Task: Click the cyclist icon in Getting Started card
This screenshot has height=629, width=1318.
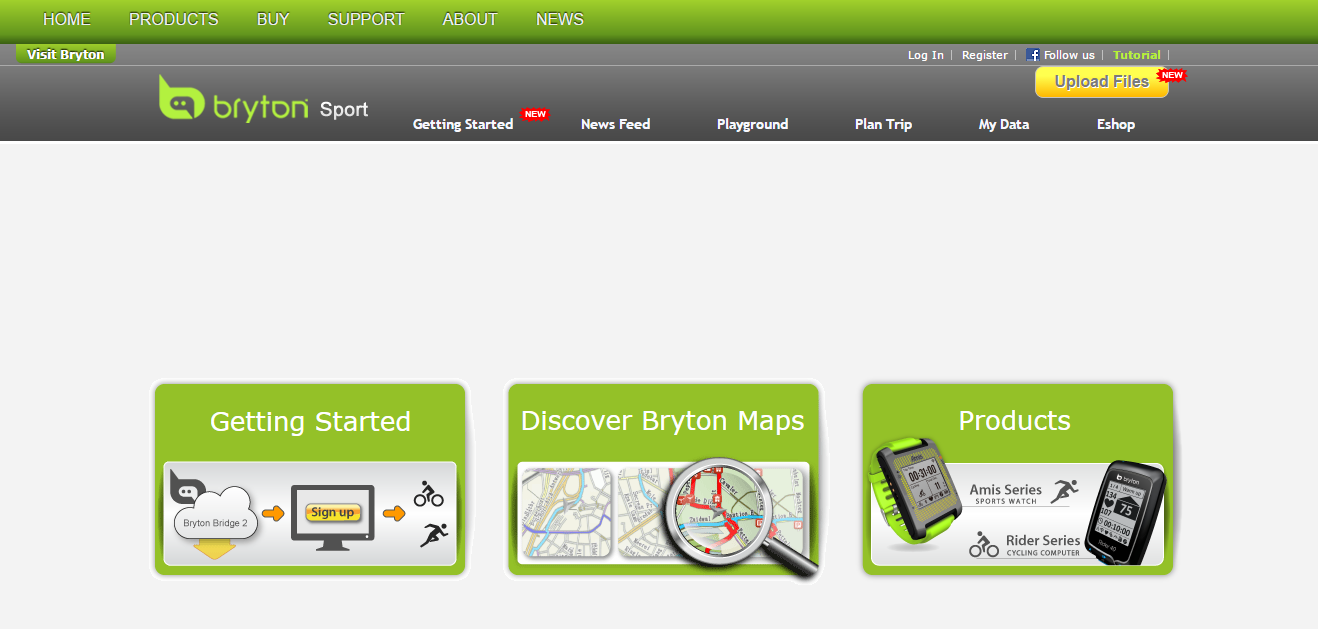Action: tap(429, 493)
